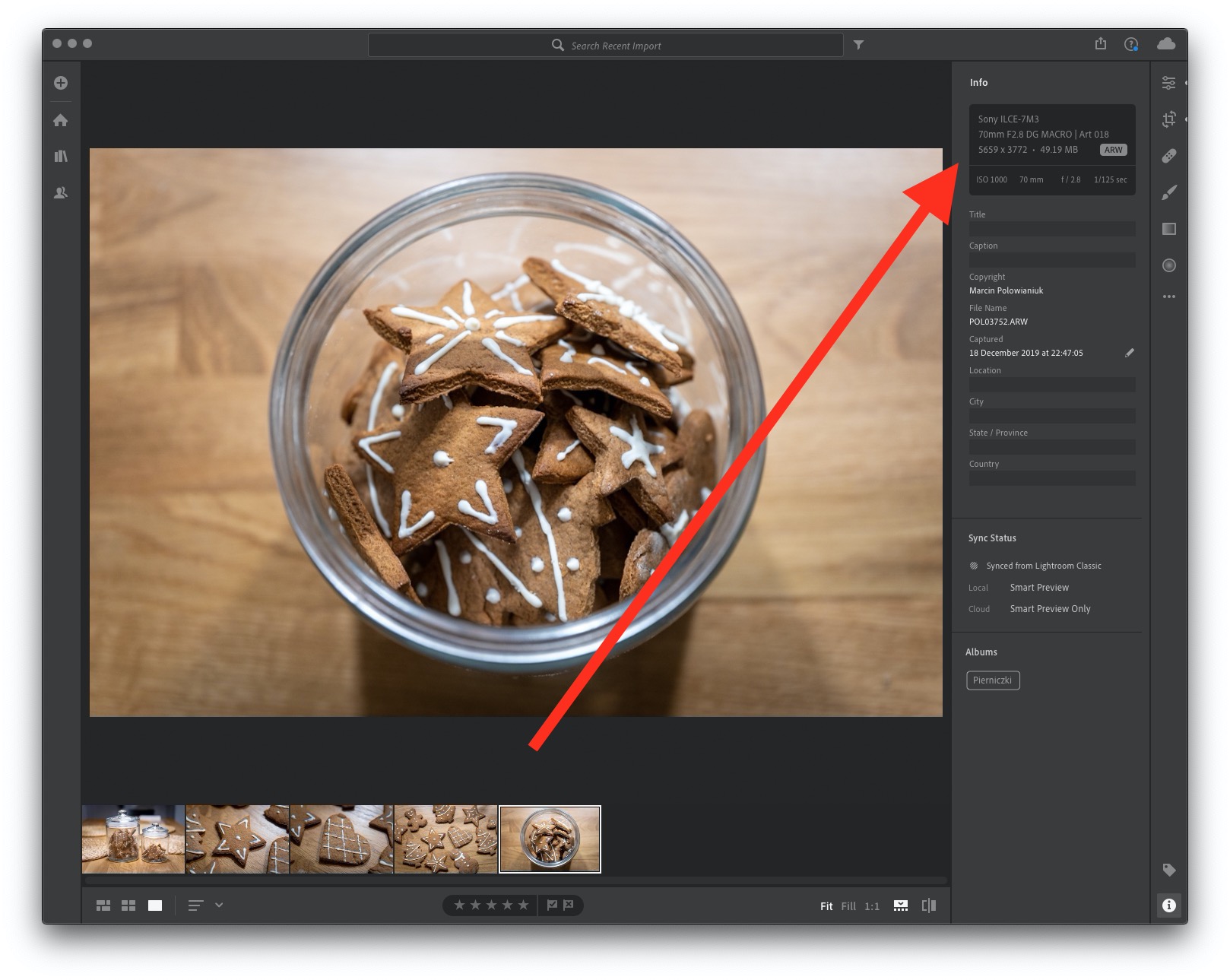
Task: Select 1:1 zoom level
Action: (x=872, y=906)
